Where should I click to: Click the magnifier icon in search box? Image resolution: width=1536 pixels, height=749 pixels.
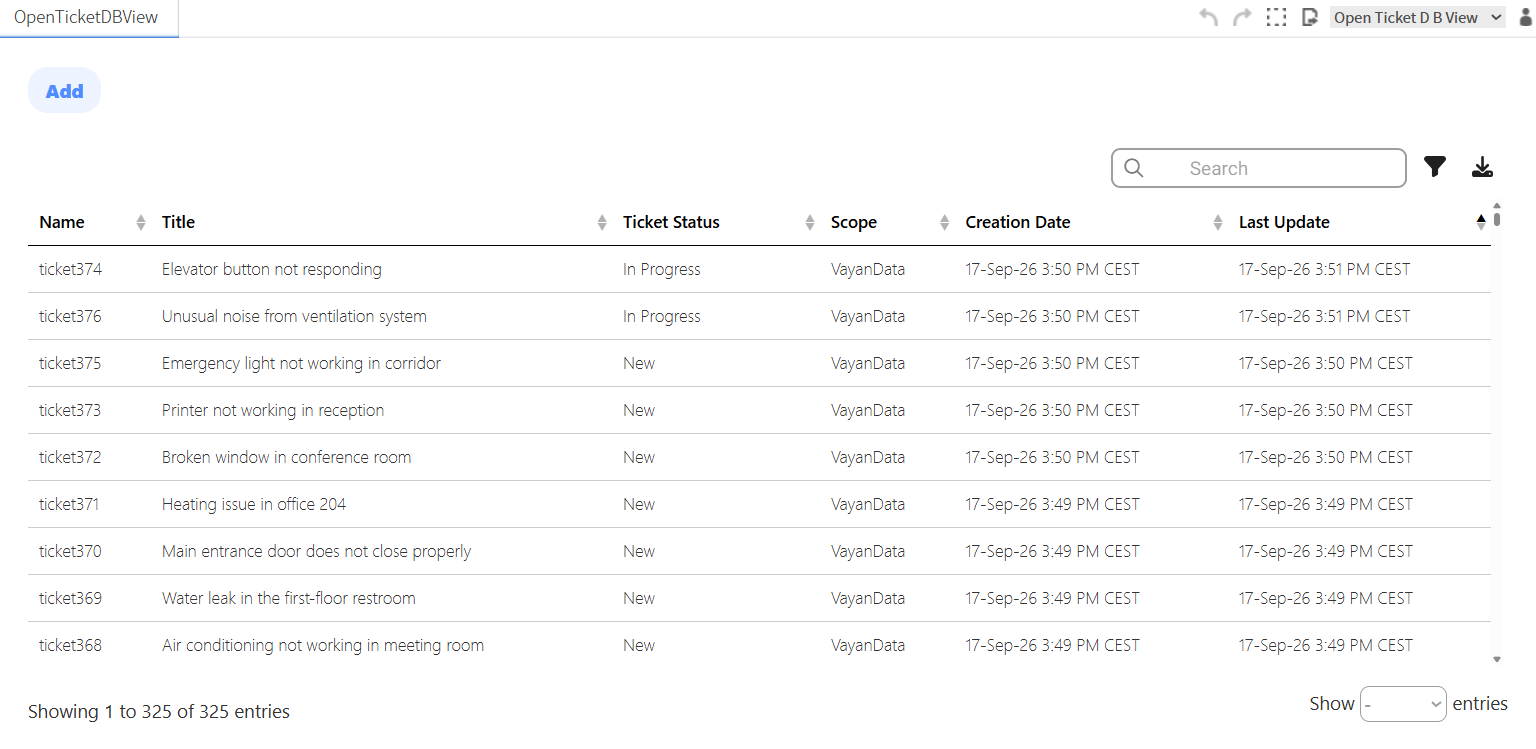coord(1133,168)
